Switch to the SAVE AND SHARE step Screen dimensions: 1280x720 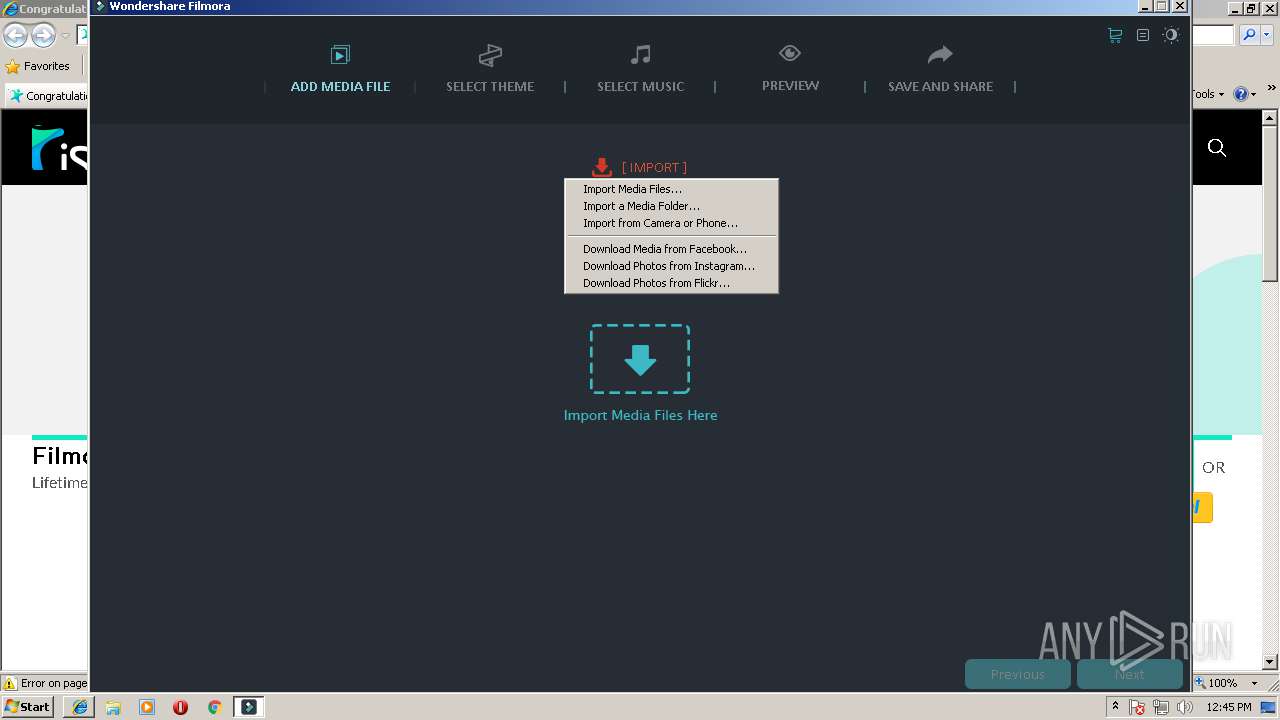940,86
